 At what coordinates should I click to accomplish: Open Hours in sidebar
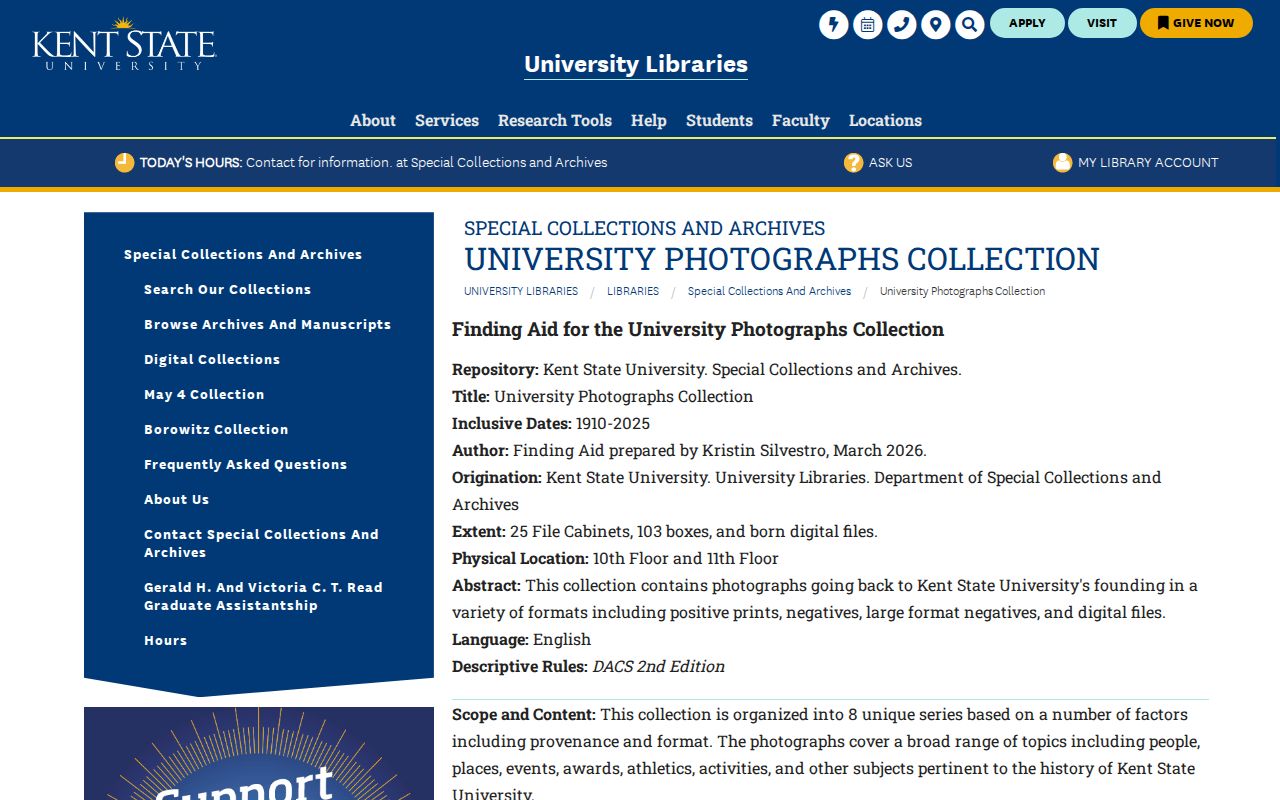pos(166,640)
